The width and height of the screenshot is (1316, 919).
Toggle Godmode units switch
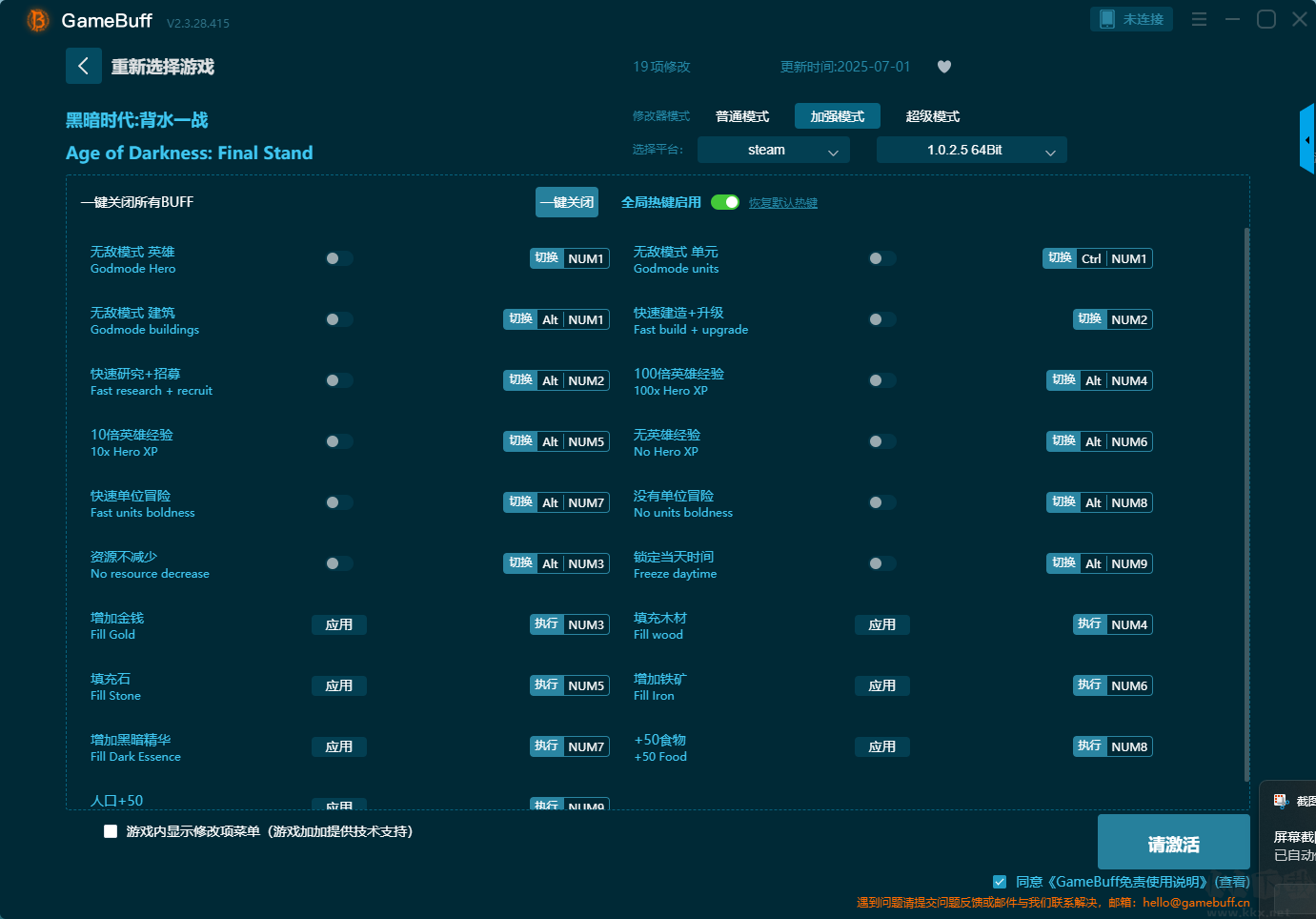pos(882,258)
